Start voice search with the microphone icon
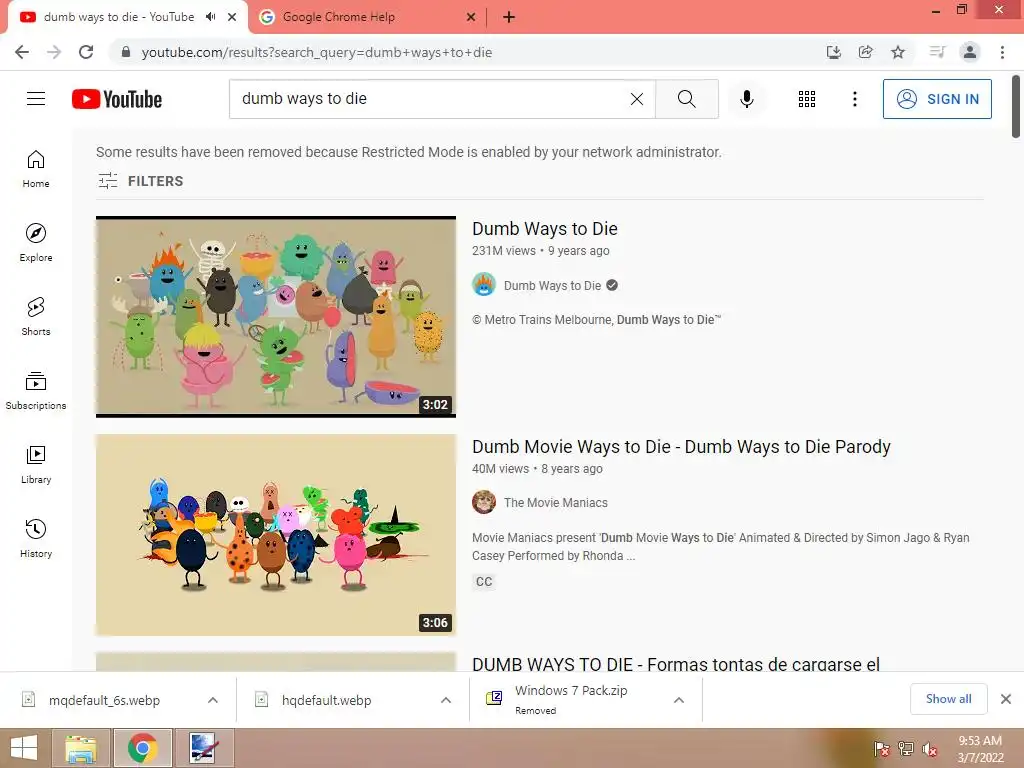Screen dimensions: 1024x768 [746, 99]
